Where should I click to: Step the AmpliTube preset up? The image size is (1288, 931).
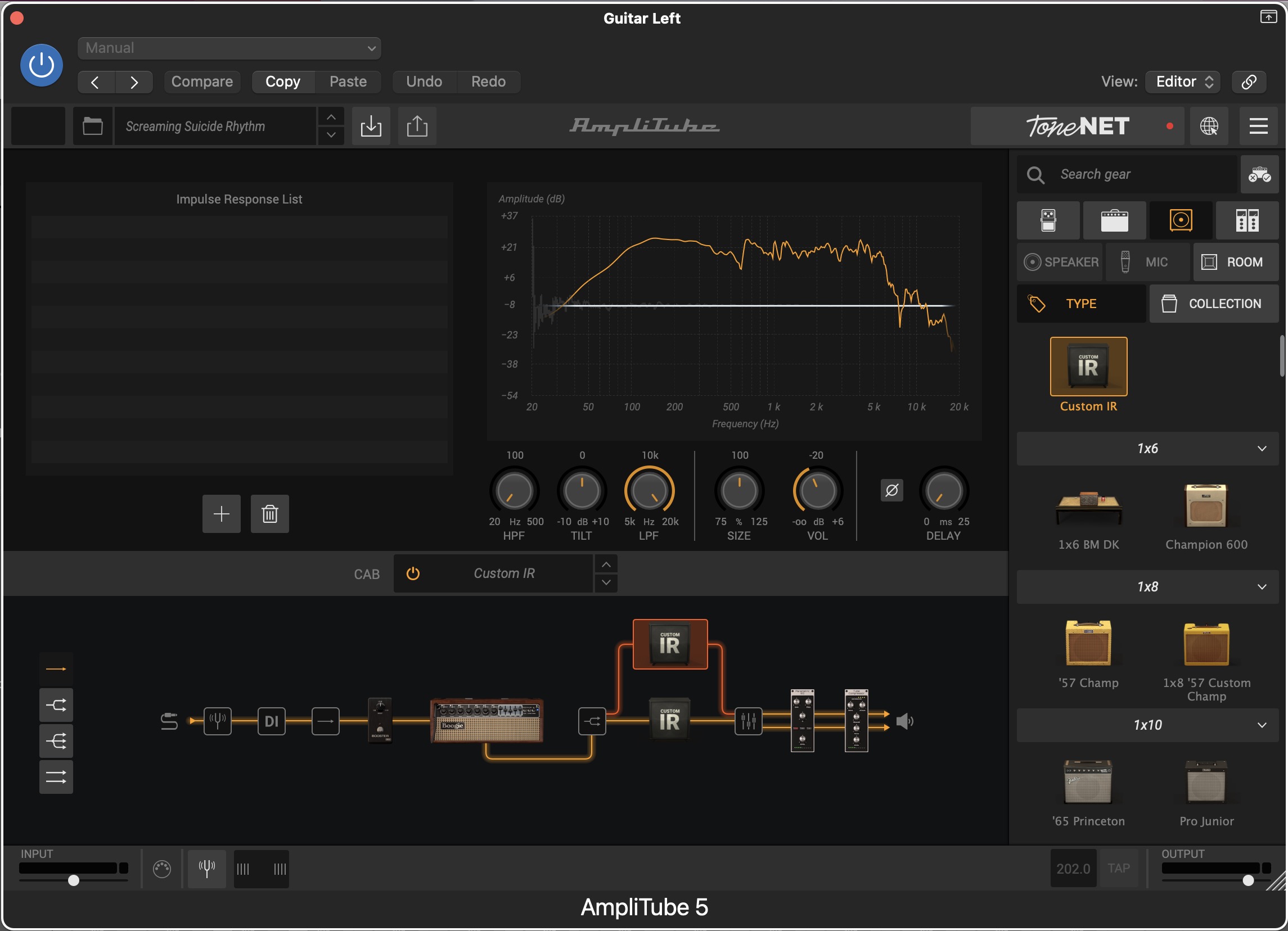(331, 117)
